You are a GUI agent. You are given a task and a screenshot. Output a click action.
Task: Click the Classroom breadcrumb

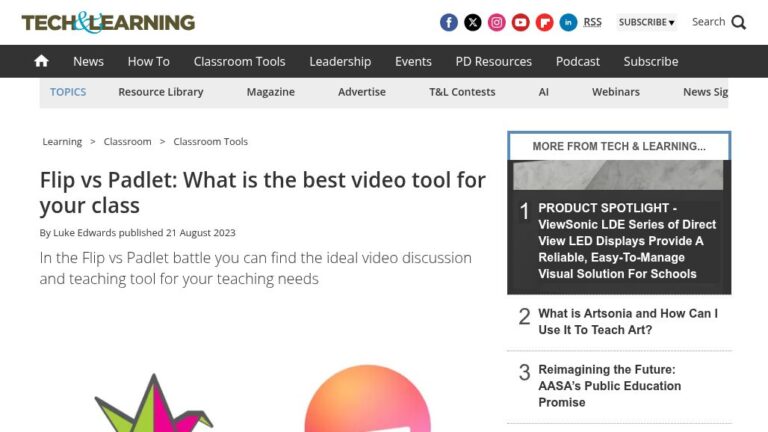(127, 142)
